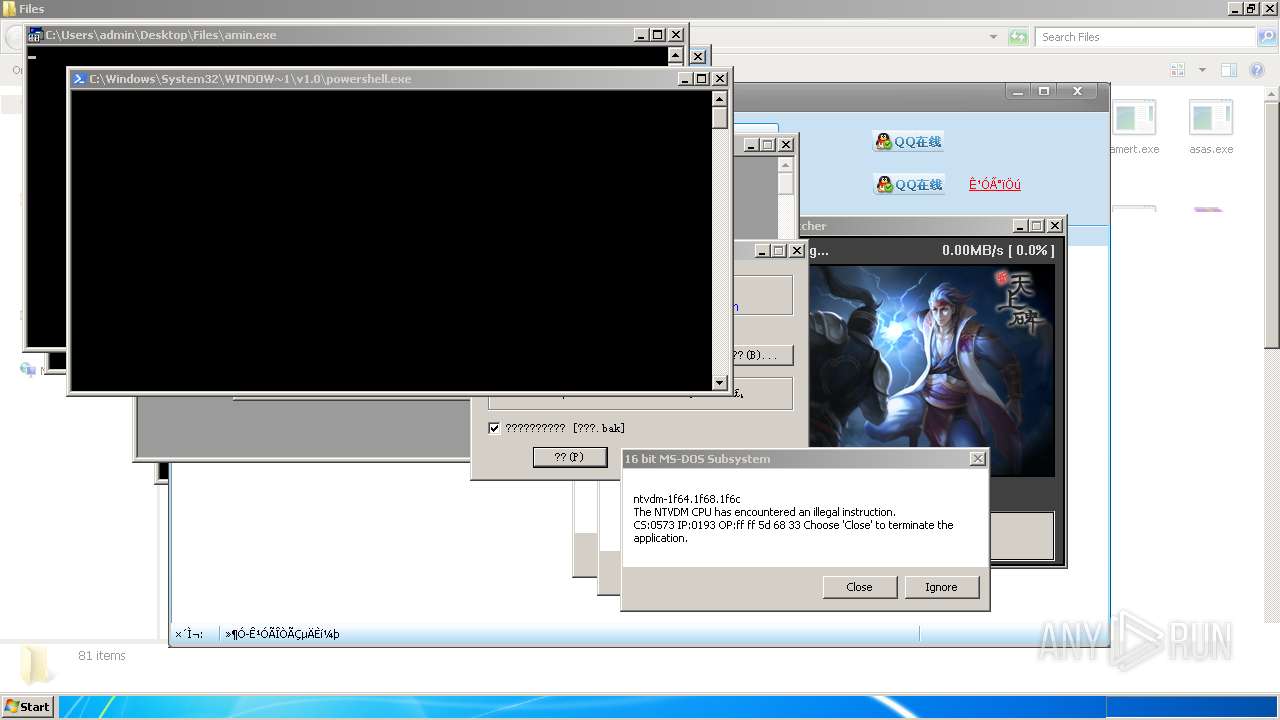Viewport: 1280px width, 720px height.
Task: Click the amin.exe console title bar icon
Action: pyautogui.click(x=35, y=34)
